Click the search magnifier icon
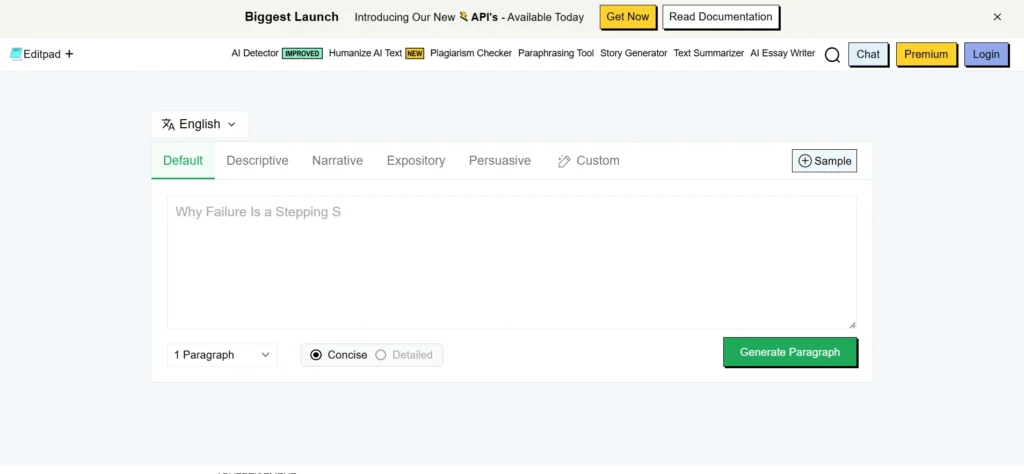The image size is (1024, 474). click(832, 55)
